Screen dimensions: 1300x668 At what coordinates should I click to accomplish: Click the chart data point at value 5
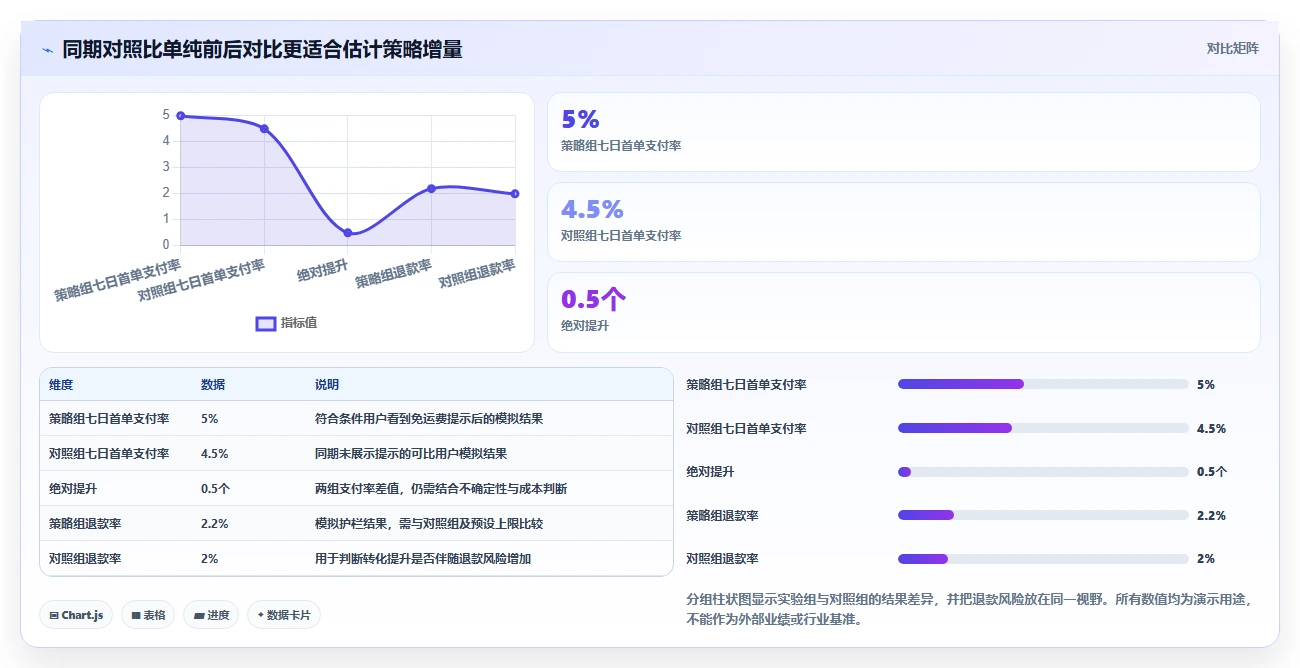tap(180, 116)
